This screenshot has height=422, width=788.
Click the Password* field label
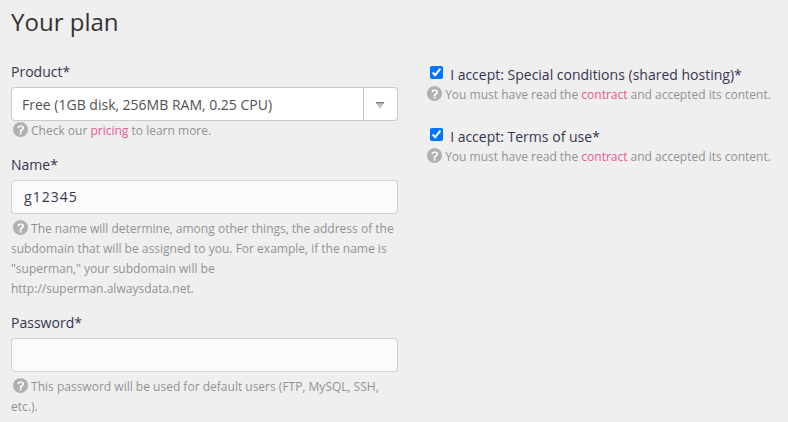pos(46,323)
